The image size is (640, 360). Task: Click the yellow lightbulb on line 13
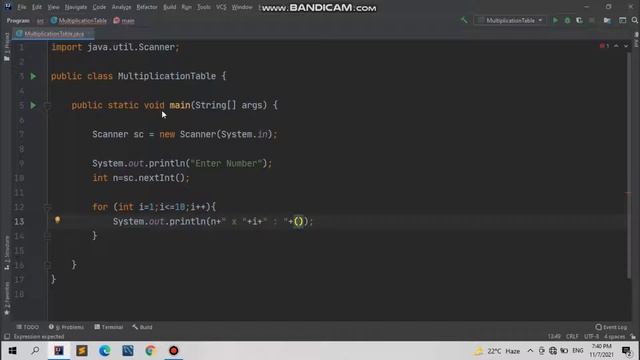[58, 220]
